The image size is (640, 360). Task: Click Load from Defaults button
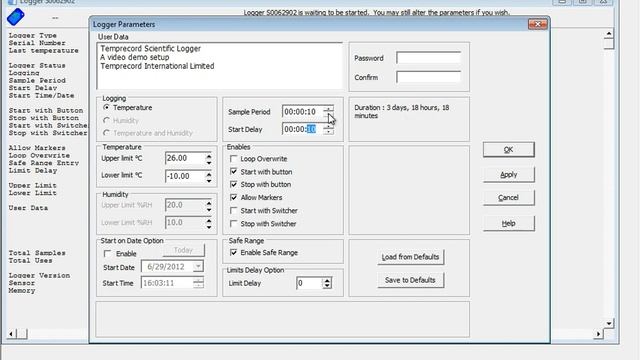point(411,257)
